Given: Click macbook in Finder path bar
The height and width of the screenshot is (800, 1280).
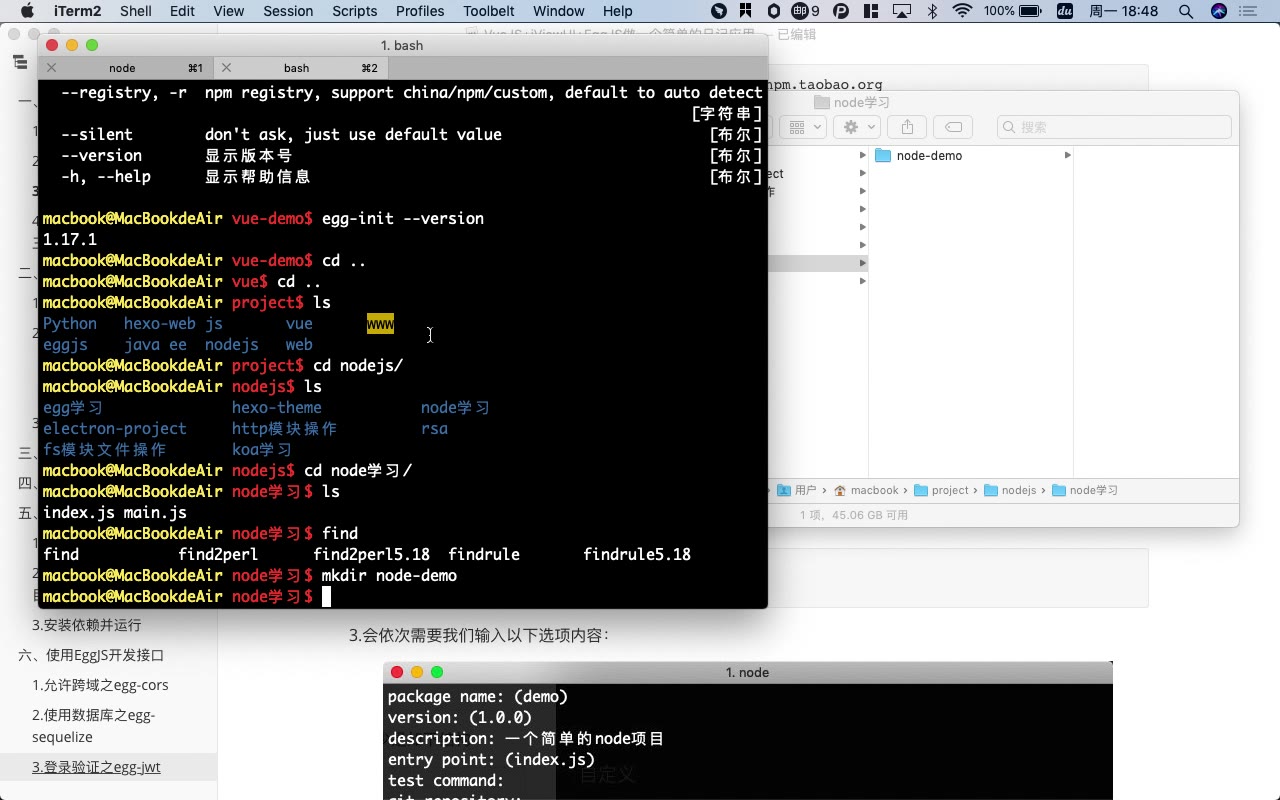Looking at the screenshot, I should click(866, 490).
